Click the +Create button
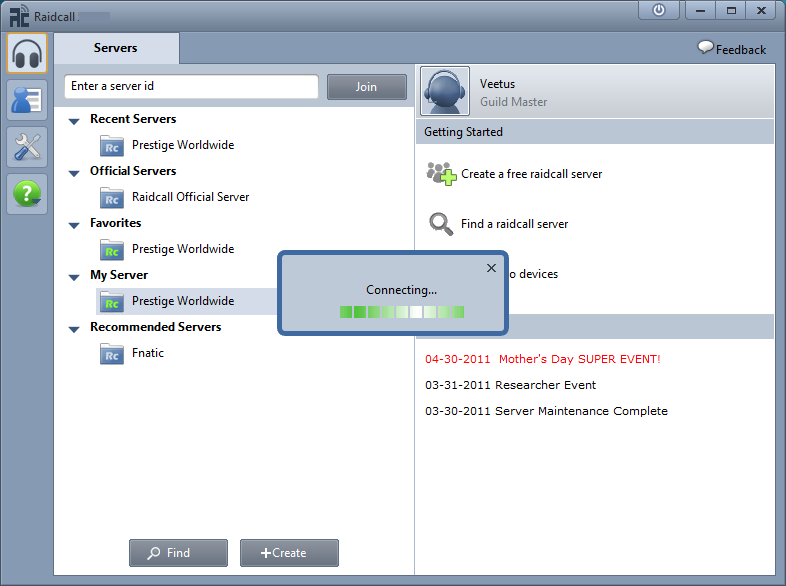This screenshot has width=786, height=586. pyautogui.click(x=289, y=553)
